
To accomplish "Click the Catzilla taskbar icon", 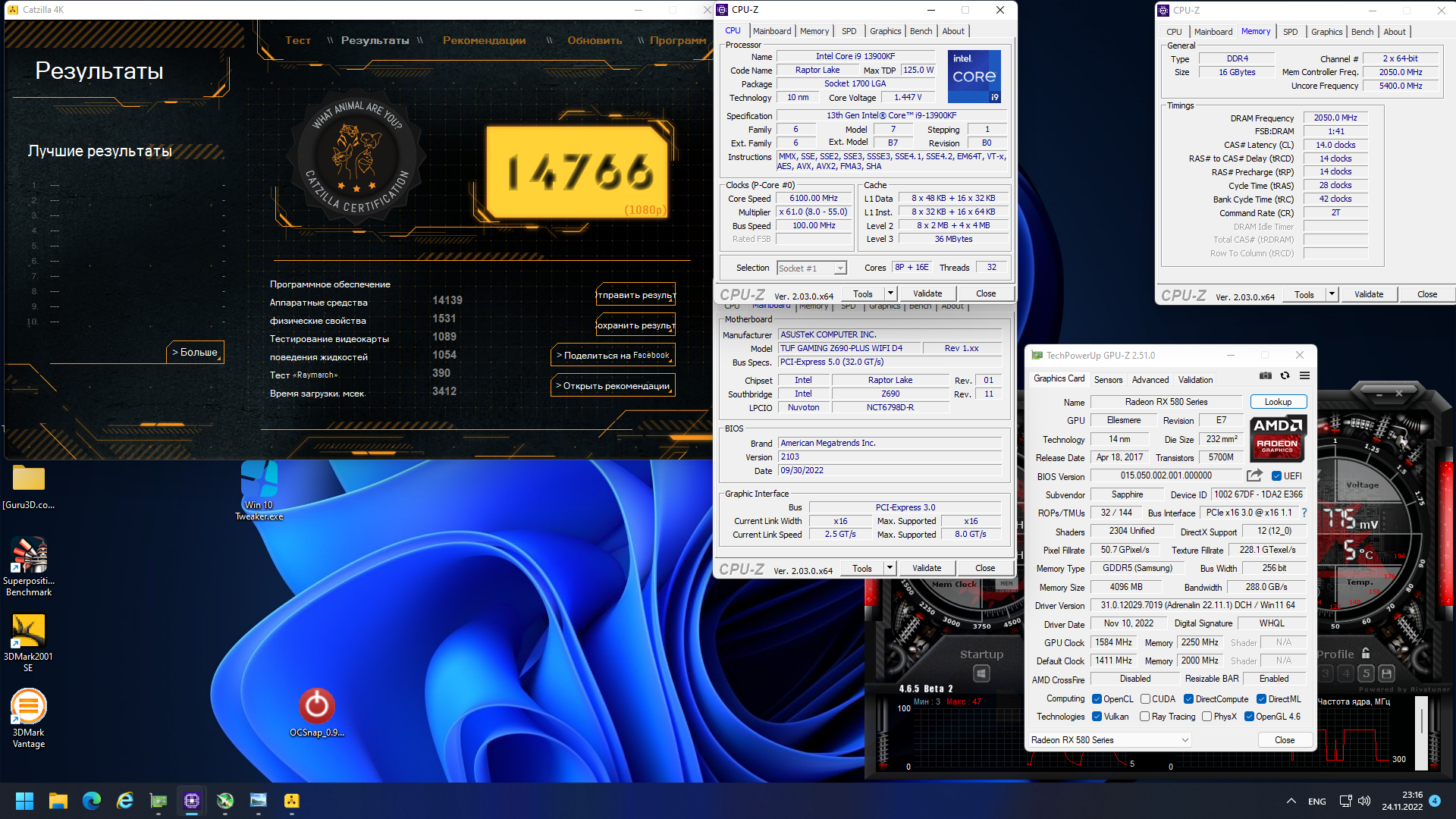I will 292,801.
